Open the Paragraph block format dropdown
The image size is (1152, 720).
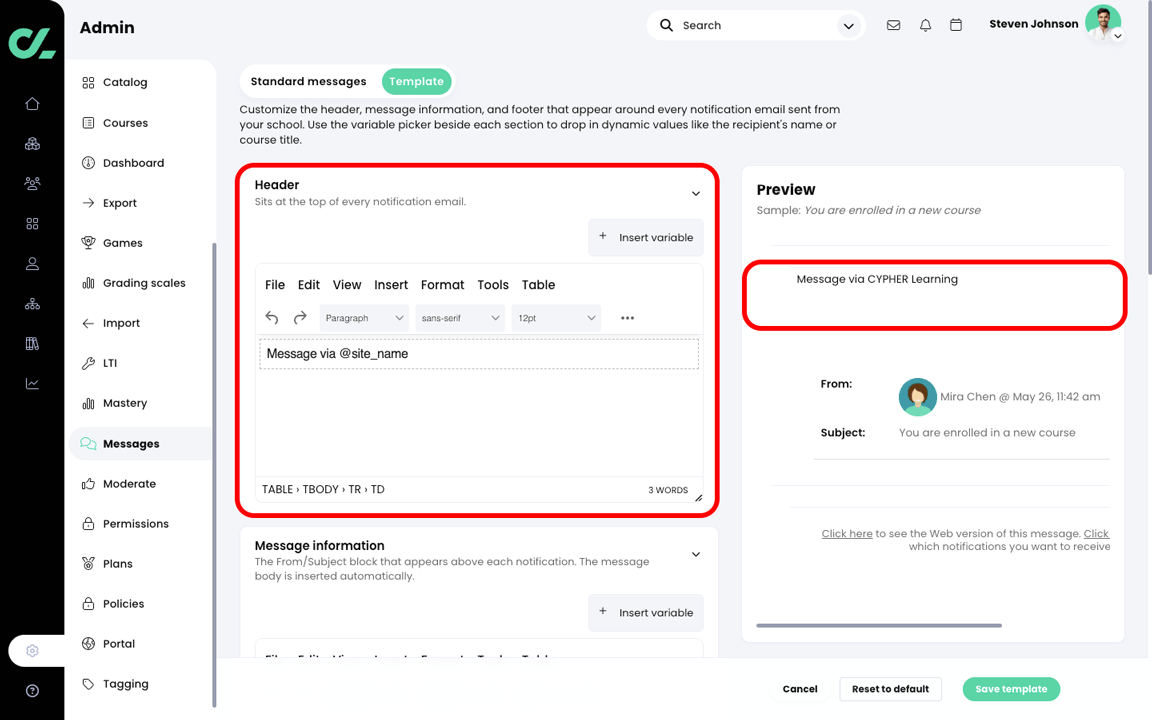coord(365,318)
